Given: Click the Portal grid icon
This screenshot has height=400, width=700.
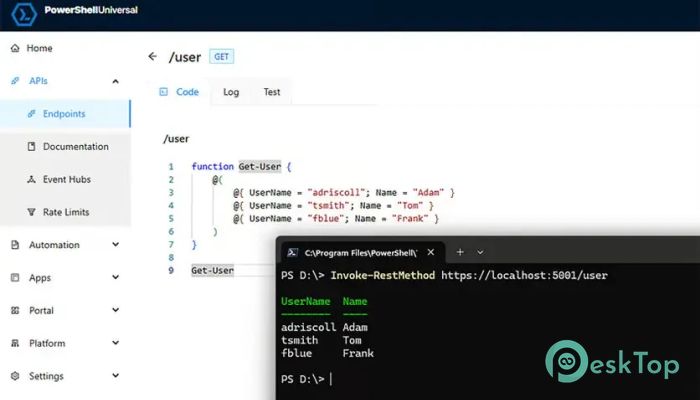Looking at the screenshot, I should click(x=15, y=310).
